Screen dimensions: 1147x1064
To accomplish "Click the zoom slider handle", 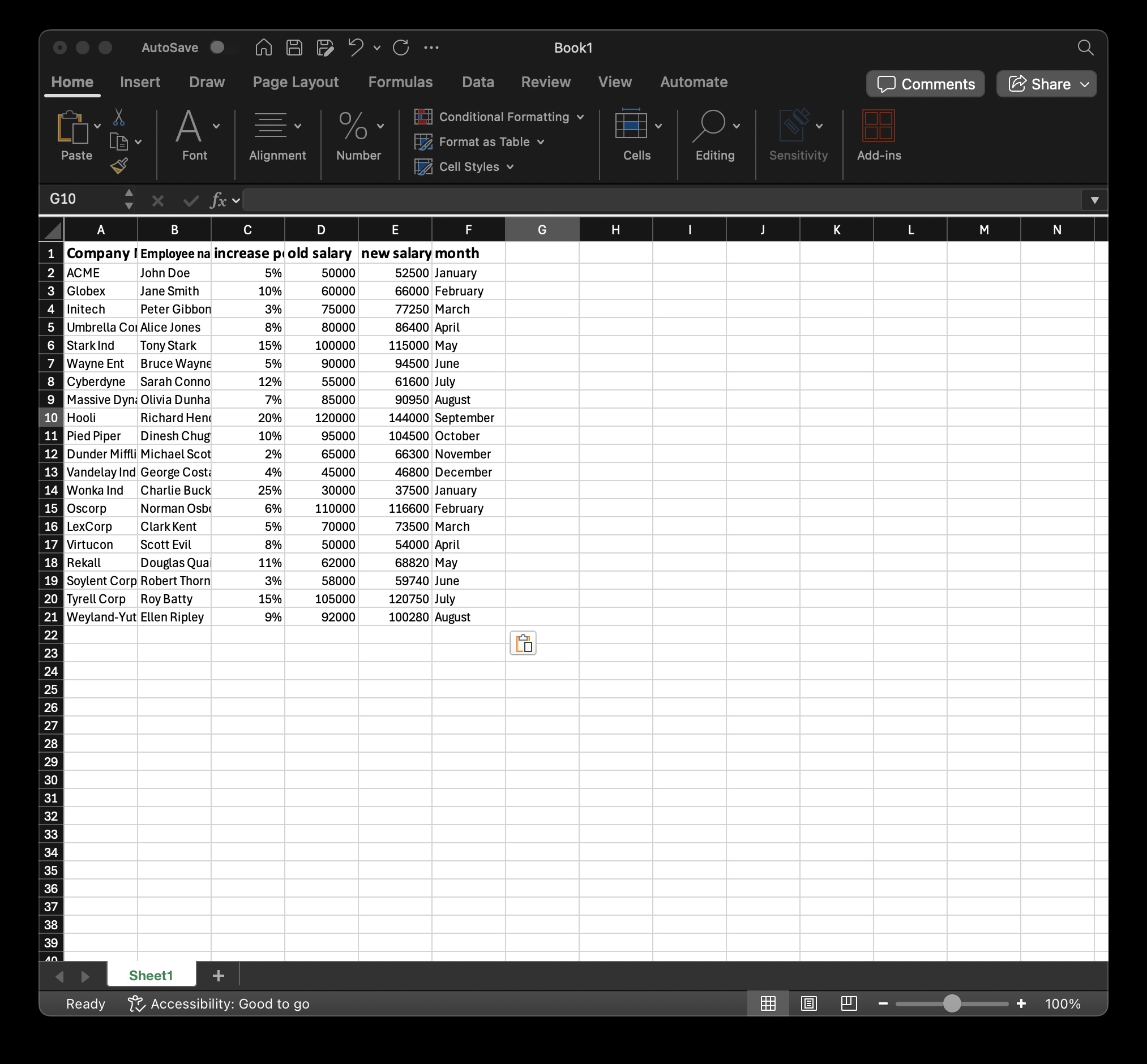I will [x=952, y=1003].
